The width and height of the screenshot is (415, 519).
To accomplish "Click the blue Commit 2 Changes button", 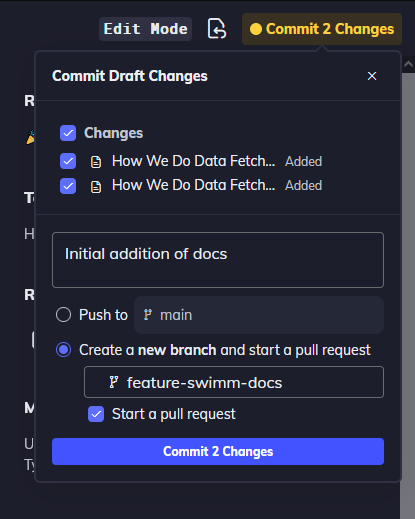I will [x=218, y=451].
